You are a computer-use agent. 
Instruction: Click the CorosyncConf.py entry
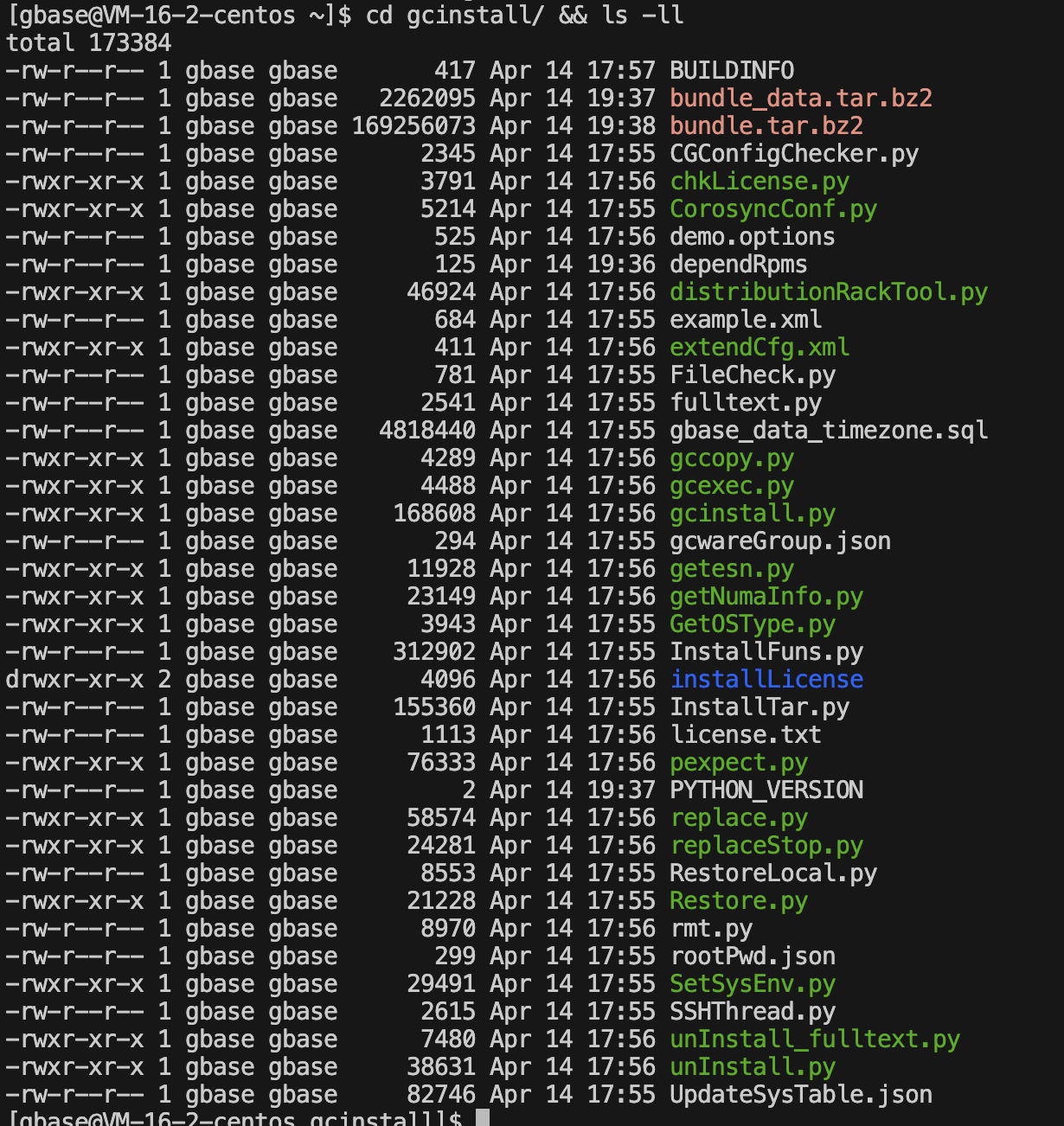(773, 209)
